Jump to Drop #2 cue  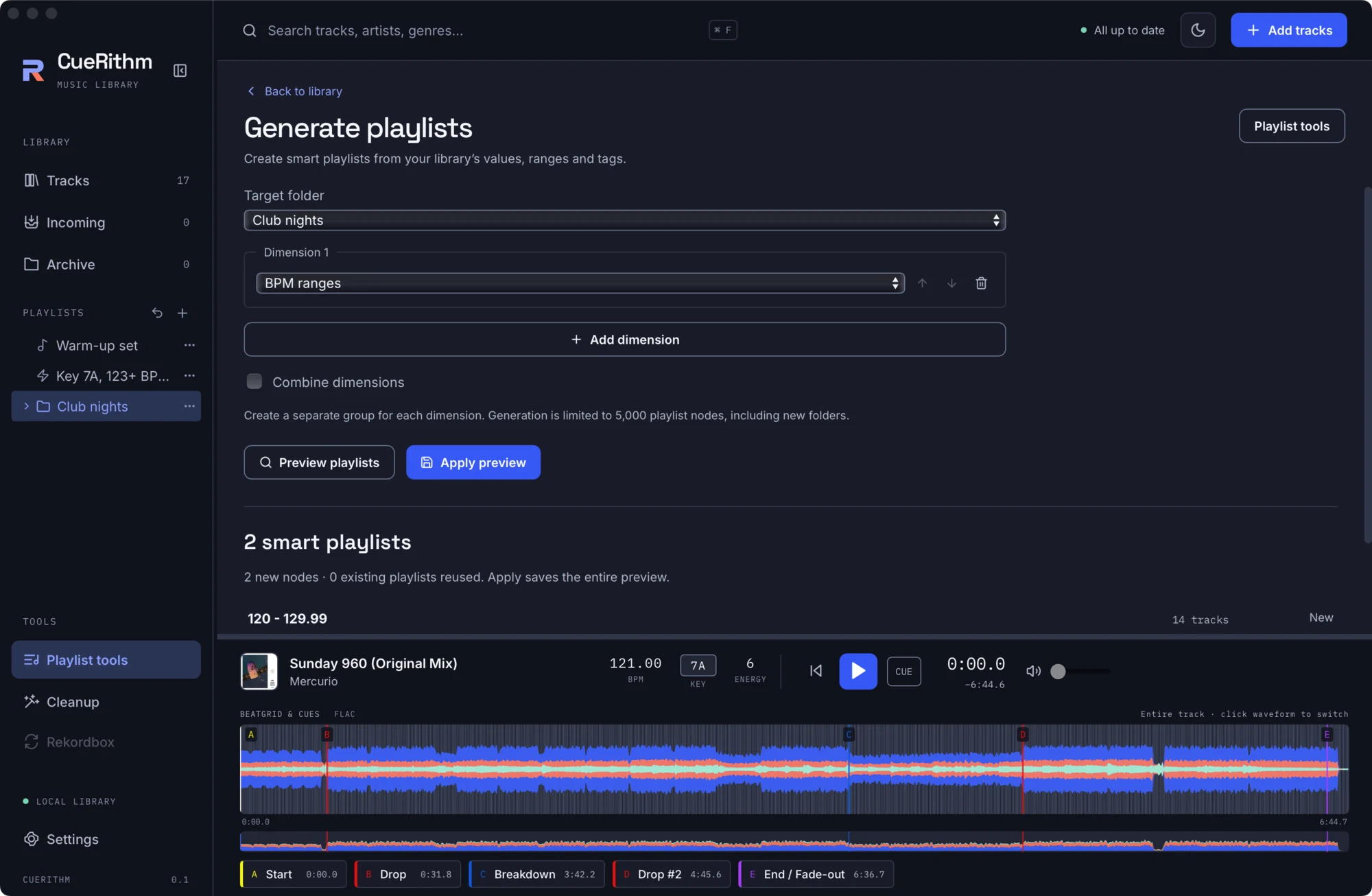(672, 874)
